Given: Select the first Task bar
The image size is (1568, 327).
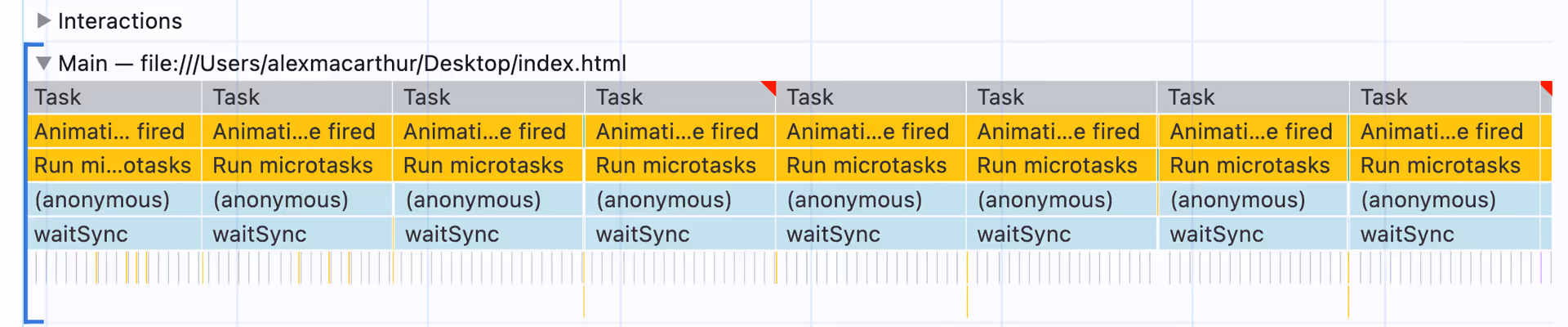Looking at the screenshot, I should tap(114, 97).
